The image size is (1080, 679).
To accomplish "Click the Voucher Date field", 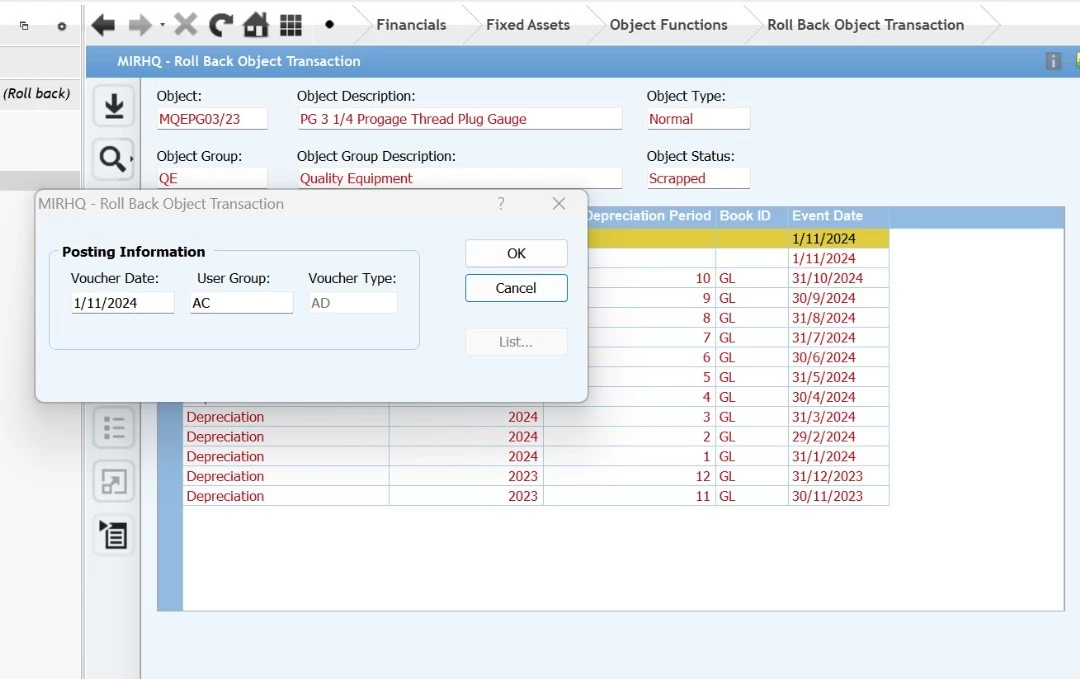I will 123,303.
